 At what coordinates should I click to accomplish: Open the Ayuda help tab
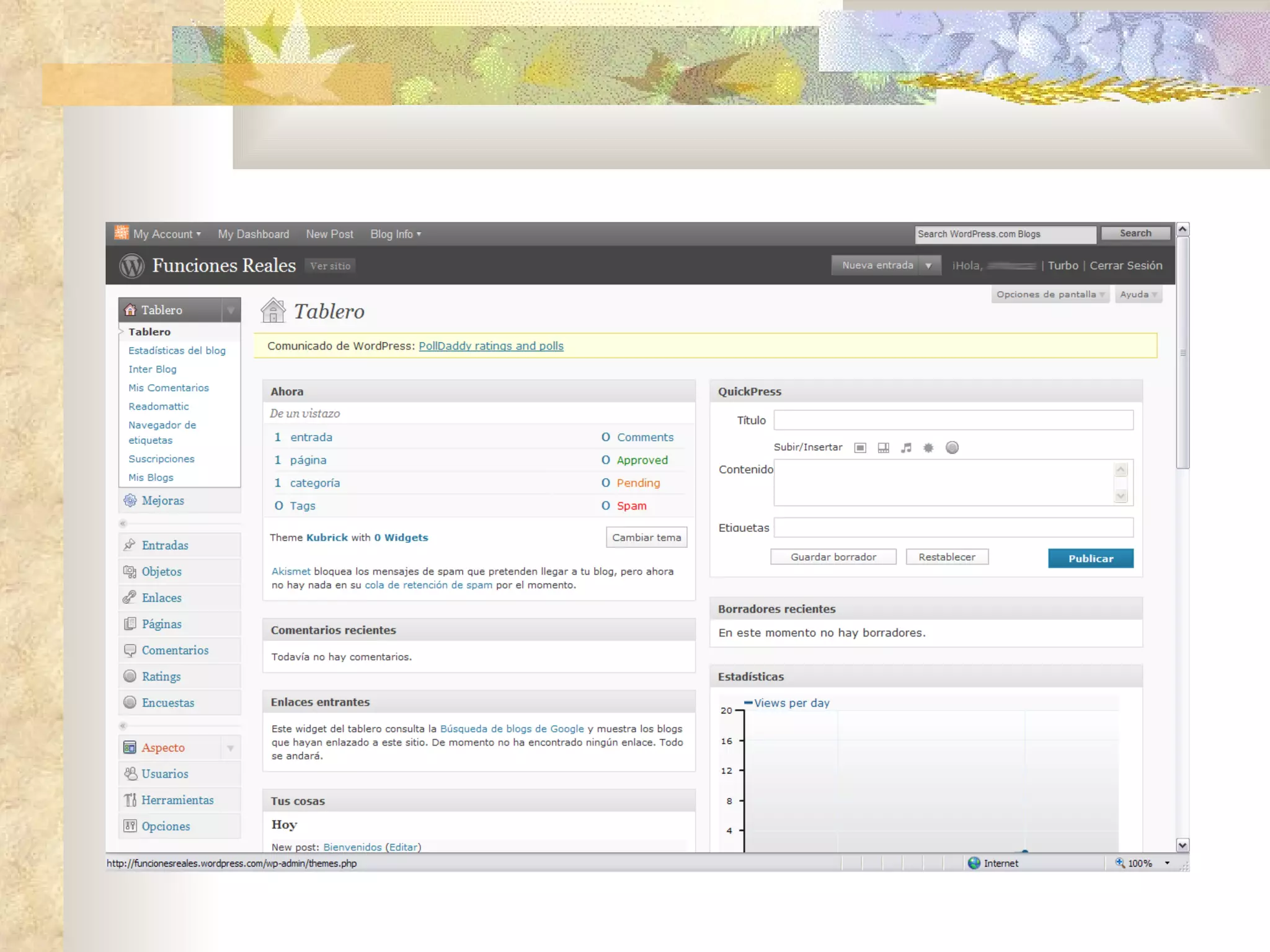pyautogui.click(x=1138, y=294)
